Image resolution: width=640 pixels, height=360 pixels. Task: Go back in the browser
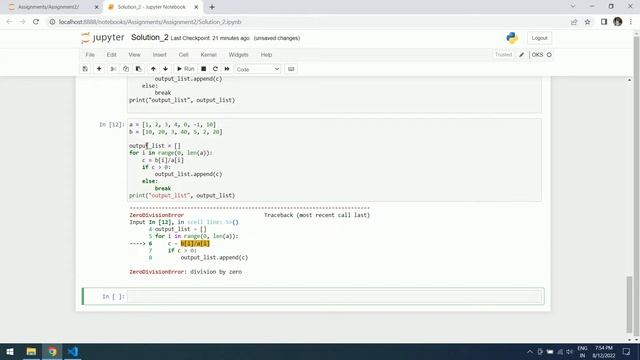9,22
